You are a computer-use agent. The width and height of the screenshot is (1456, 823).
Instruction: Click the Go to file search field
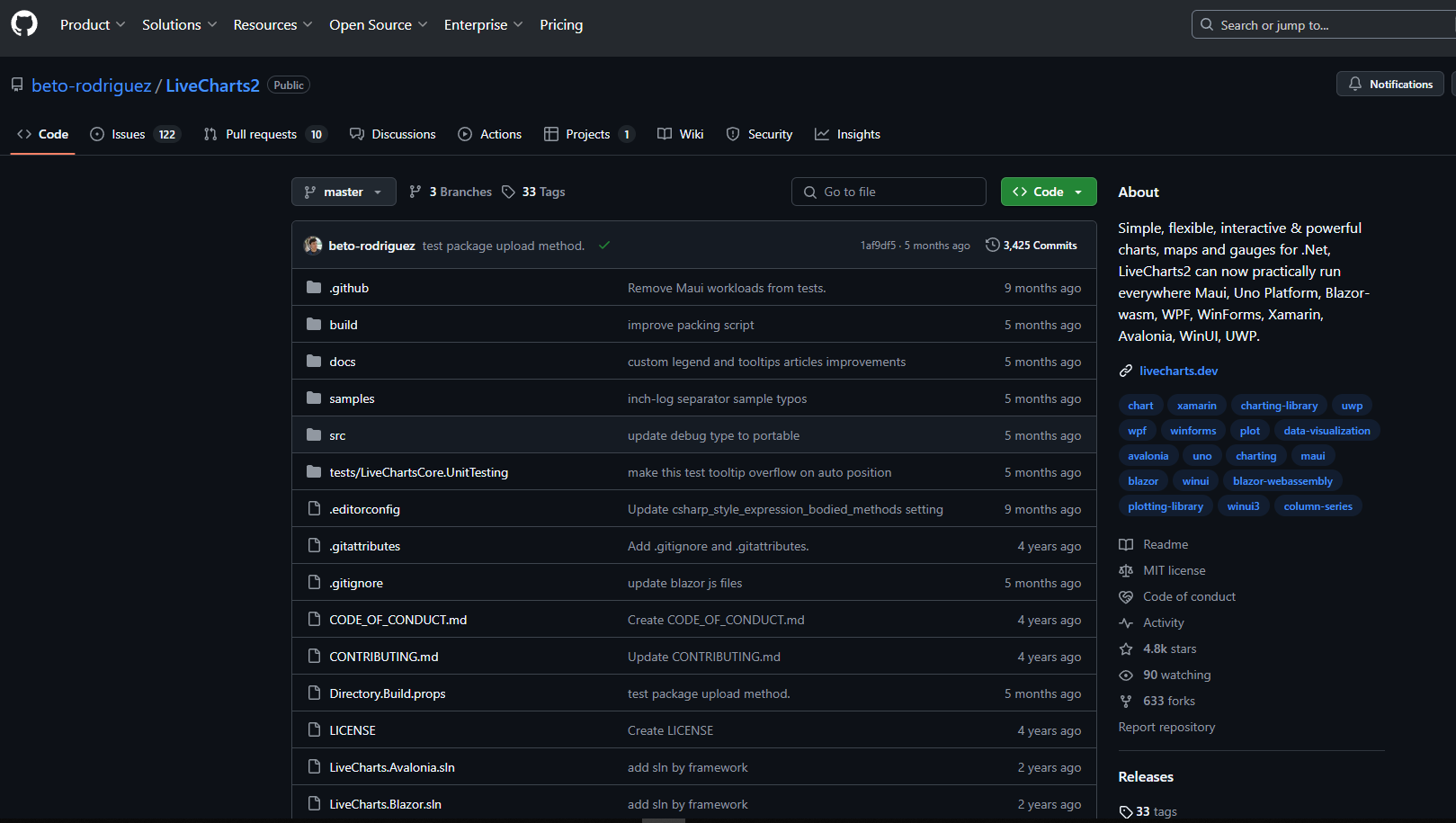tap(889, 192)
